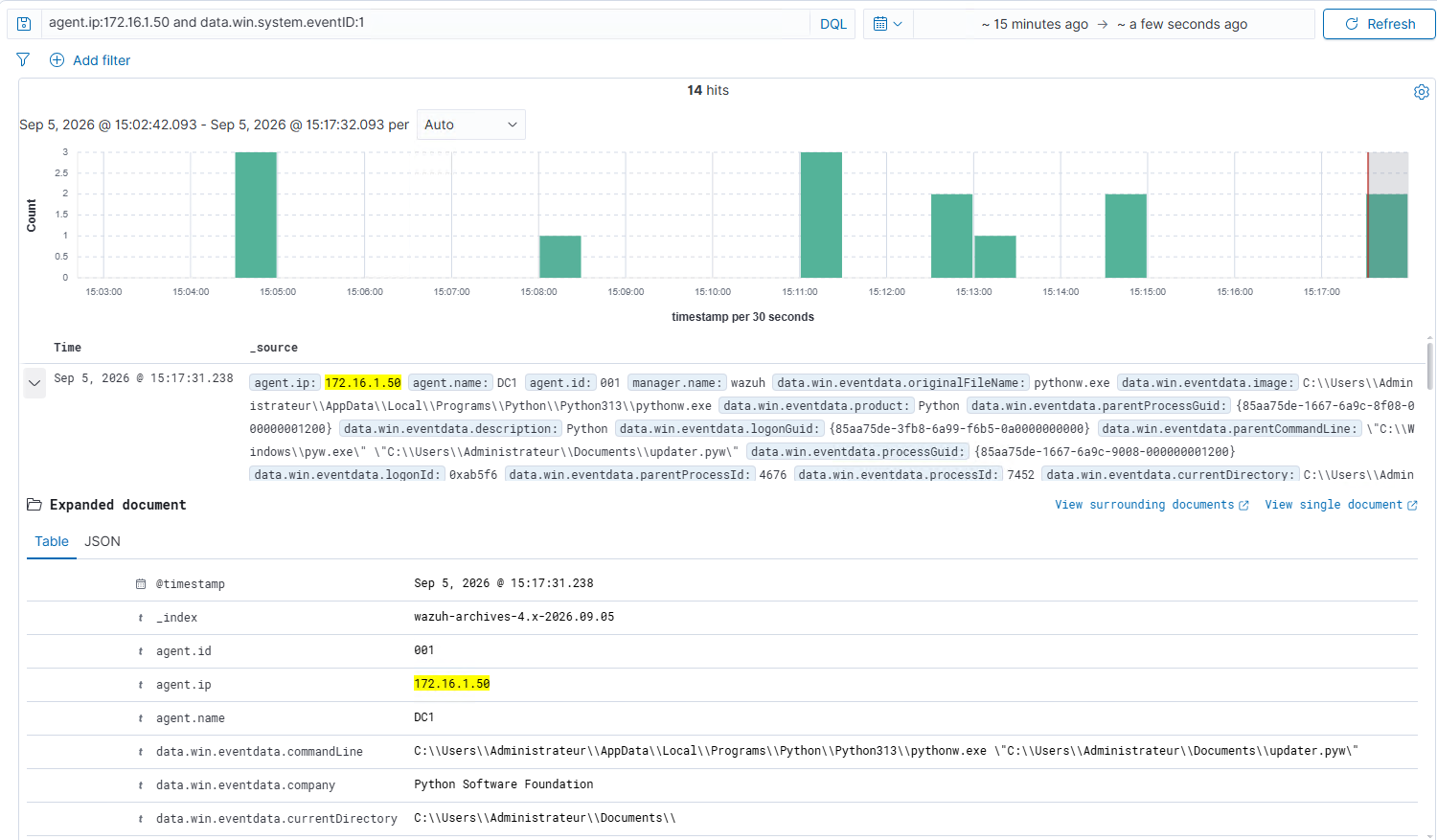This screenshot has height=840, width=1437.
Task: Click the data.win.eventdata.company field name
Action: [245, 785]
